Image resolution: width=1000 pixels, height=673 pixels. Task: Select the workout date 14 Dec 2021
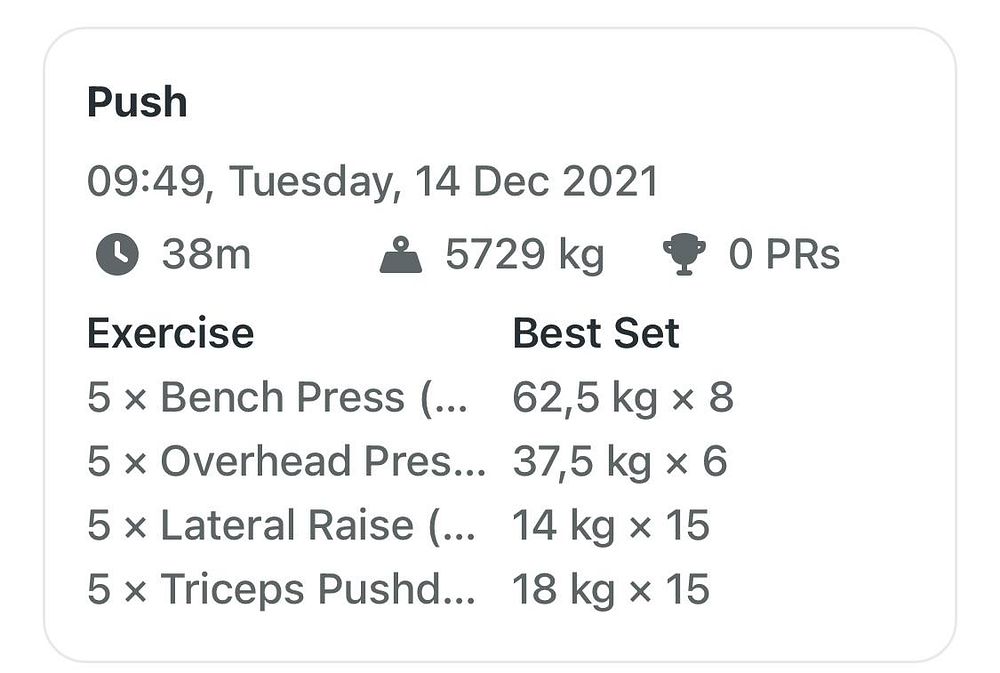tap(536, 181)
